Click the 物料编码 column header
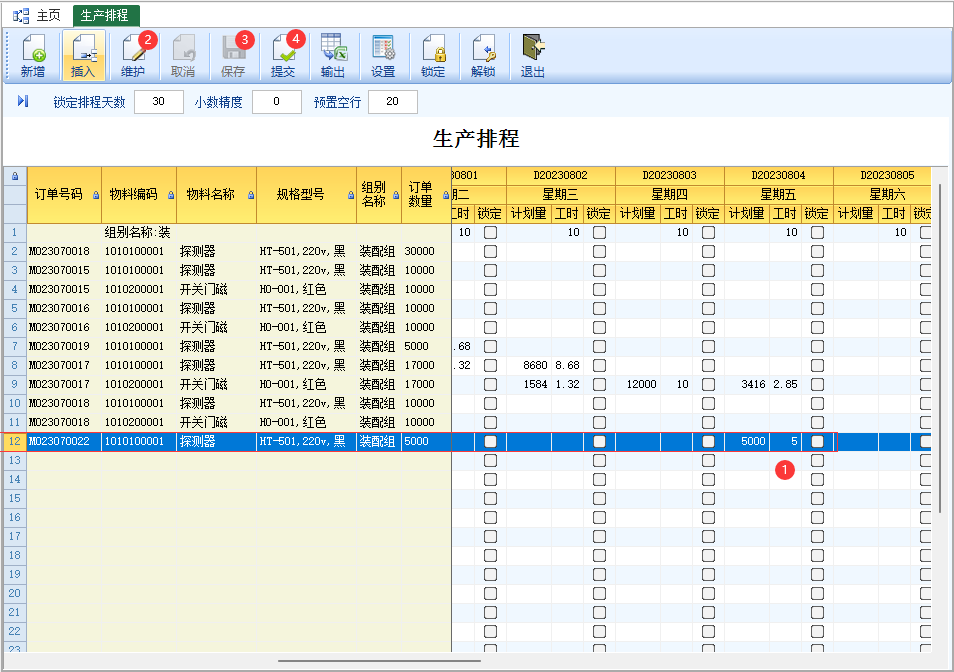The image size is (954, 672). coord(139,195)
